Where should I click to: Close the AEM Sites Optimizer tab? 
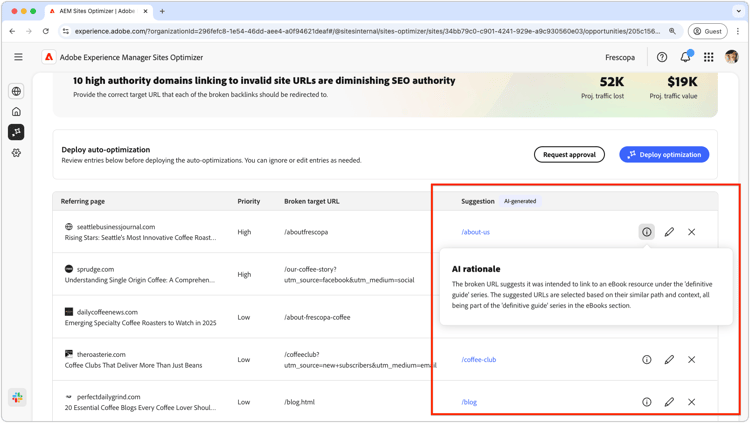coord(145,11)
